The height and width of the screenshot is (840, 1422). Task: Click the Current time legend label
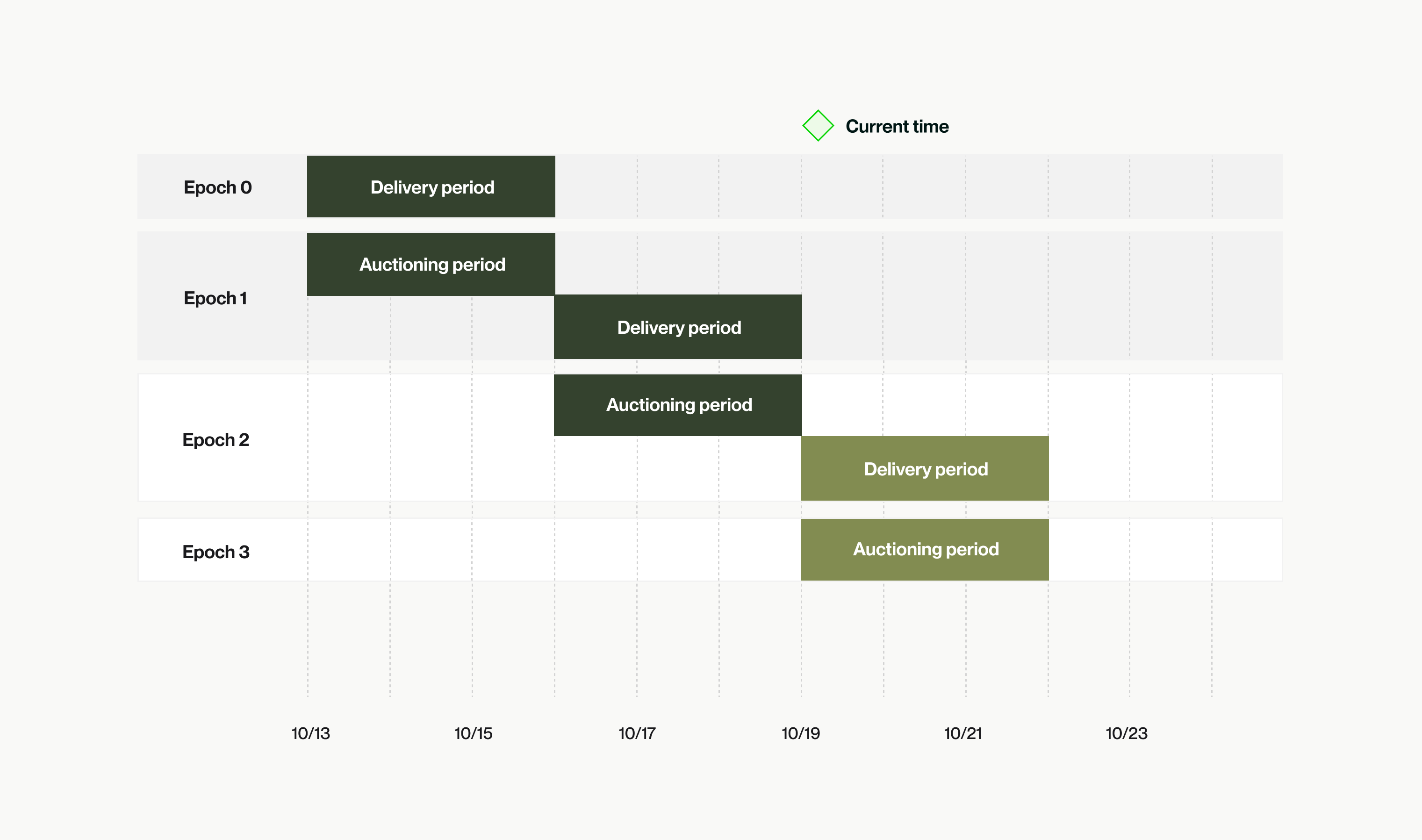[897, 126]
